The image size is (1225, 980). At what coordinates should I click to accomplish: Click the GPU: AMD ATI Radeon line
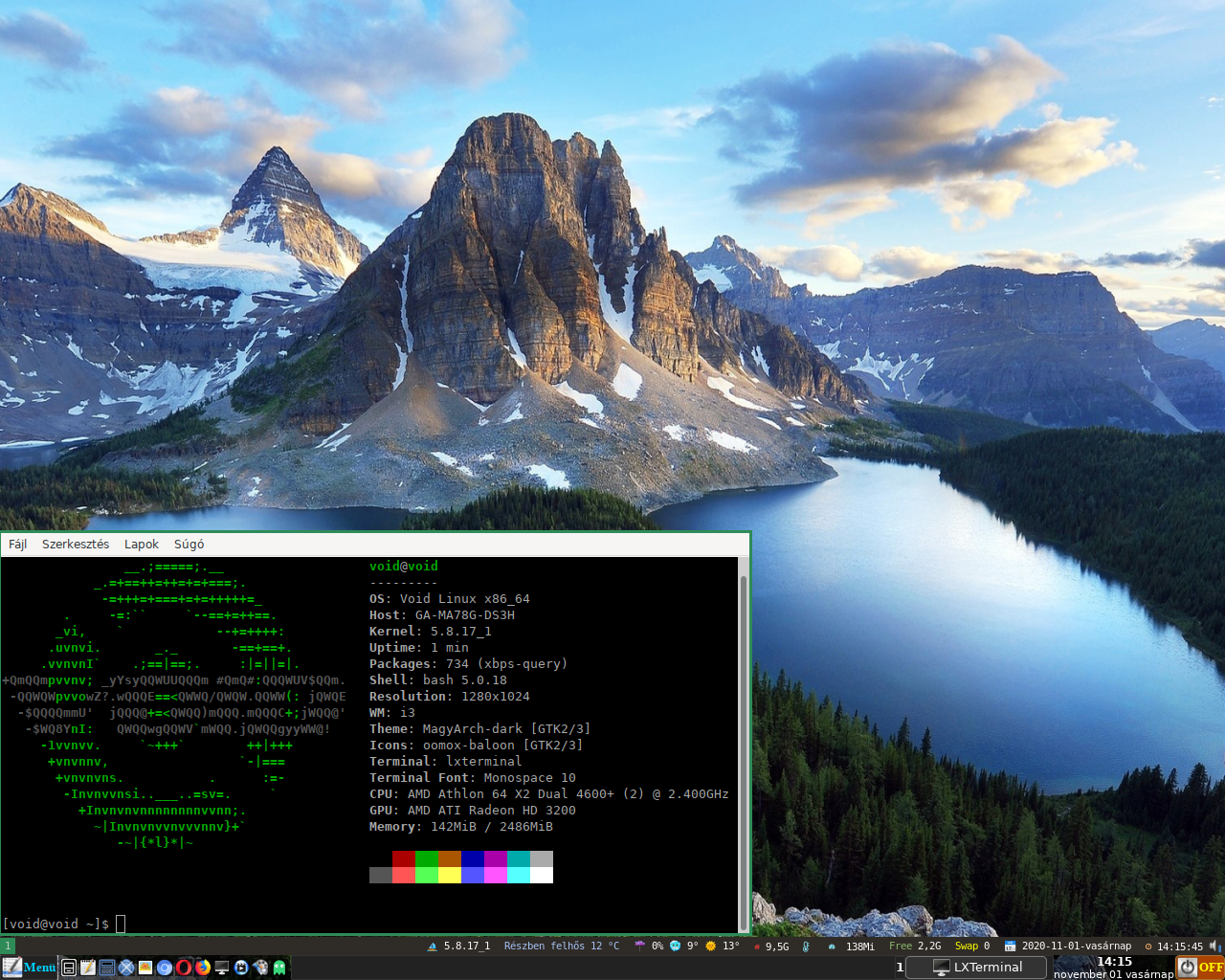click(473, 810)
